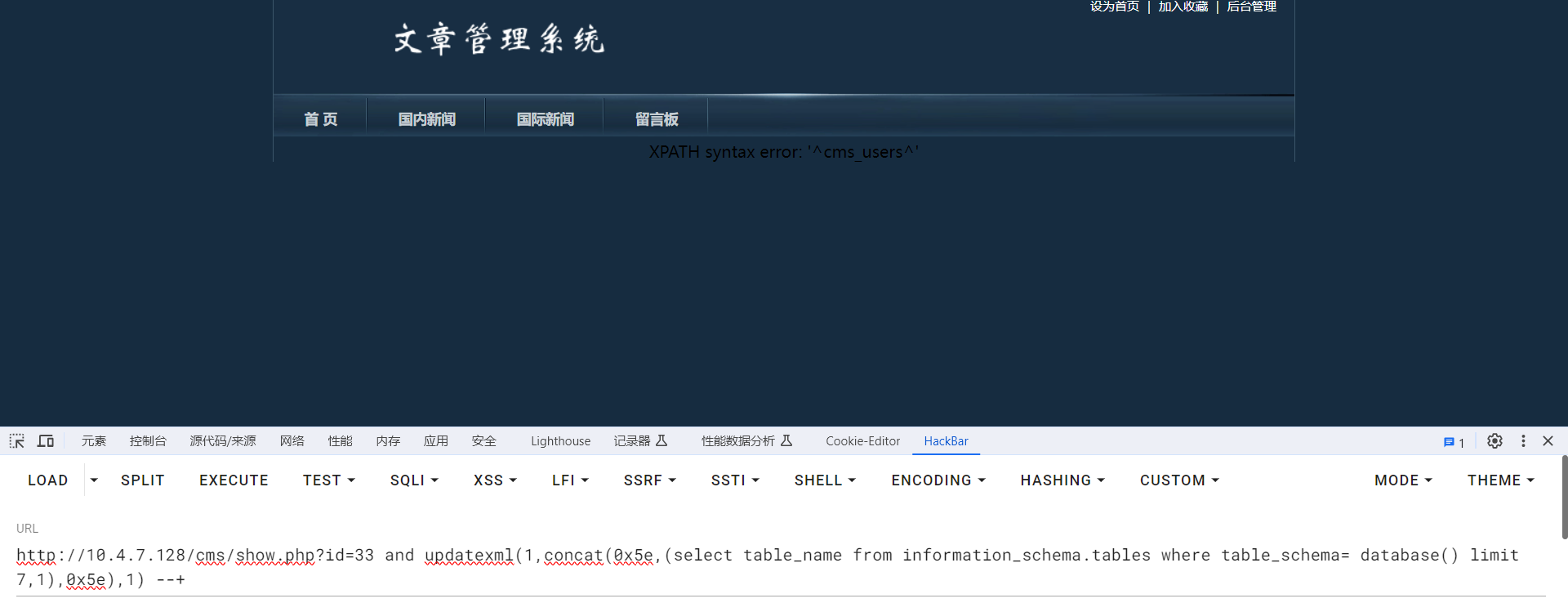Image resolution: width=1568 pixels, height=612 pixels.
Task: Click the 设为首页 link
Action: click(x=1114, y=7)
